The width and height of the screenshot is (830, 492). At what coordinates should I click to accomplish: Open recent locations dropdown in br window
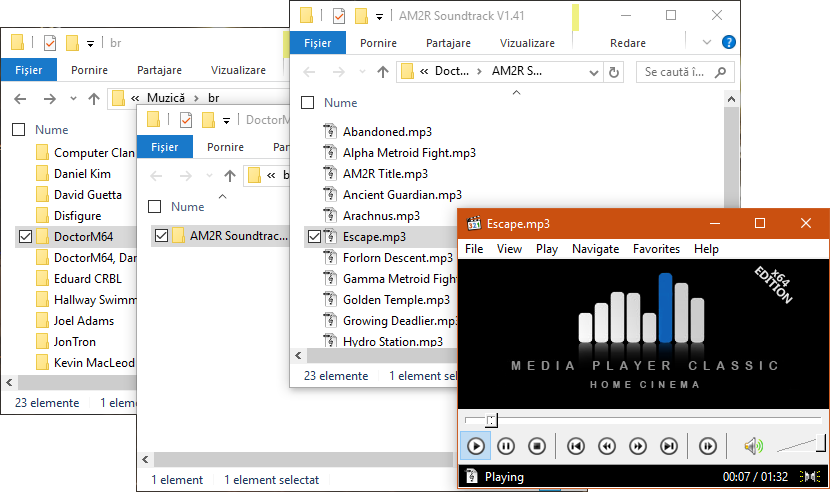pyautogui.click(x=73, y=99)
